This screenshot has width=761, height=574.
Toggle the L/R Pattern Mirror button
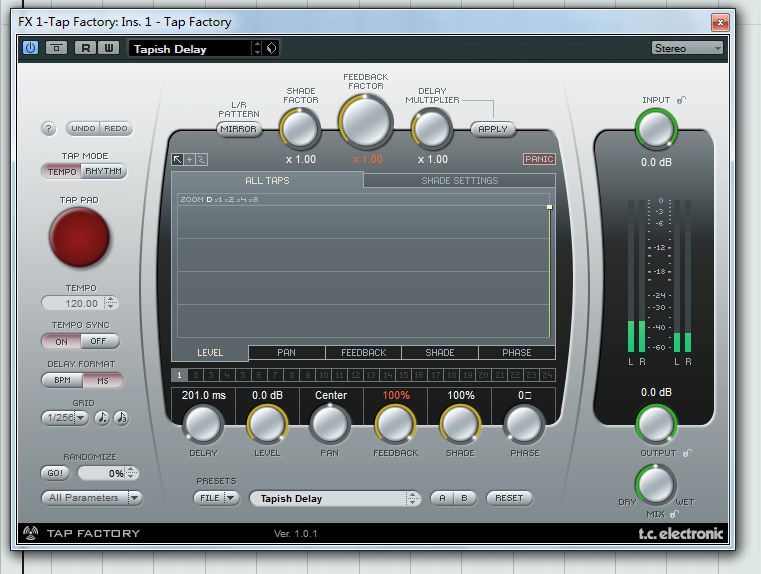(238, 129)
